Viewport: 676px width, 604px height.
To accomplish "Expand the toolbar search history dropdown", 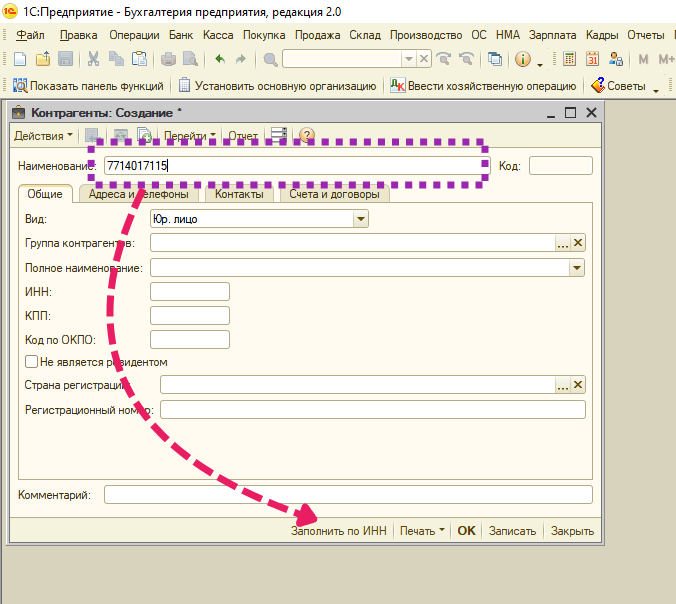I will (x=409, y=59).
